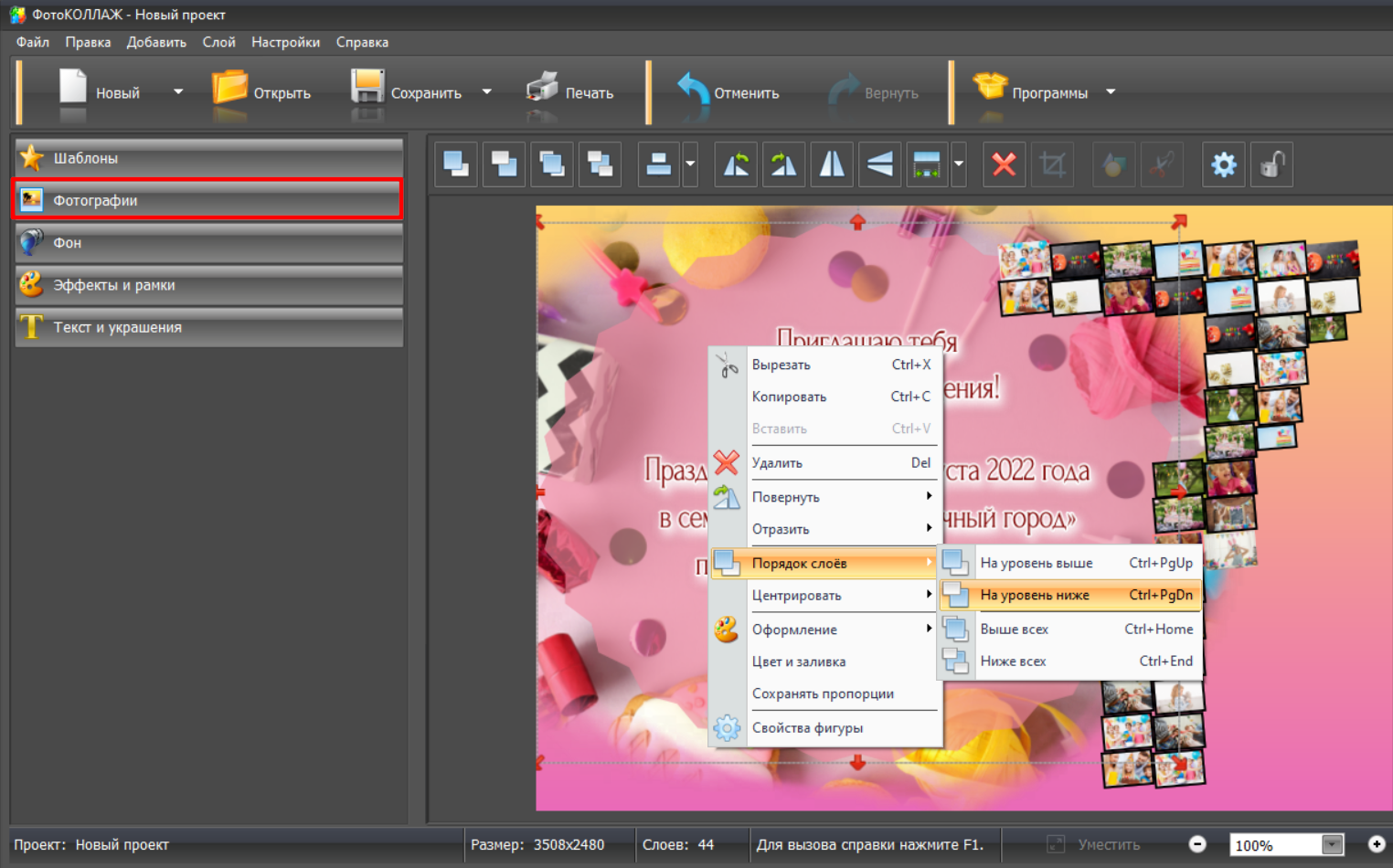Flip the object vertically via toolbar icon
Image resolution: width=1393 pixels, height=868 pixels.
[879, 164]
